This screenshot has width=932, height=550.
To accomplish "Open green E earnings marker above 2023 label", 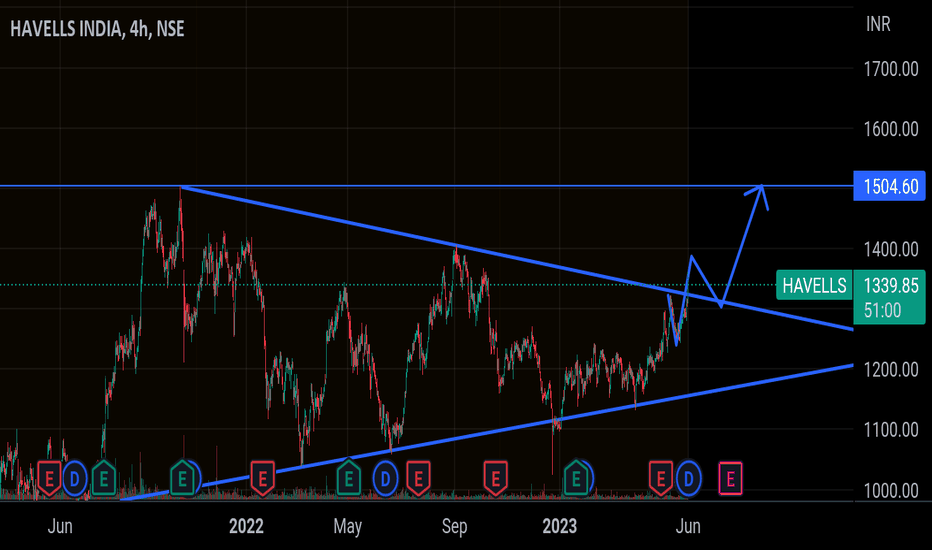I will point(575,478).
